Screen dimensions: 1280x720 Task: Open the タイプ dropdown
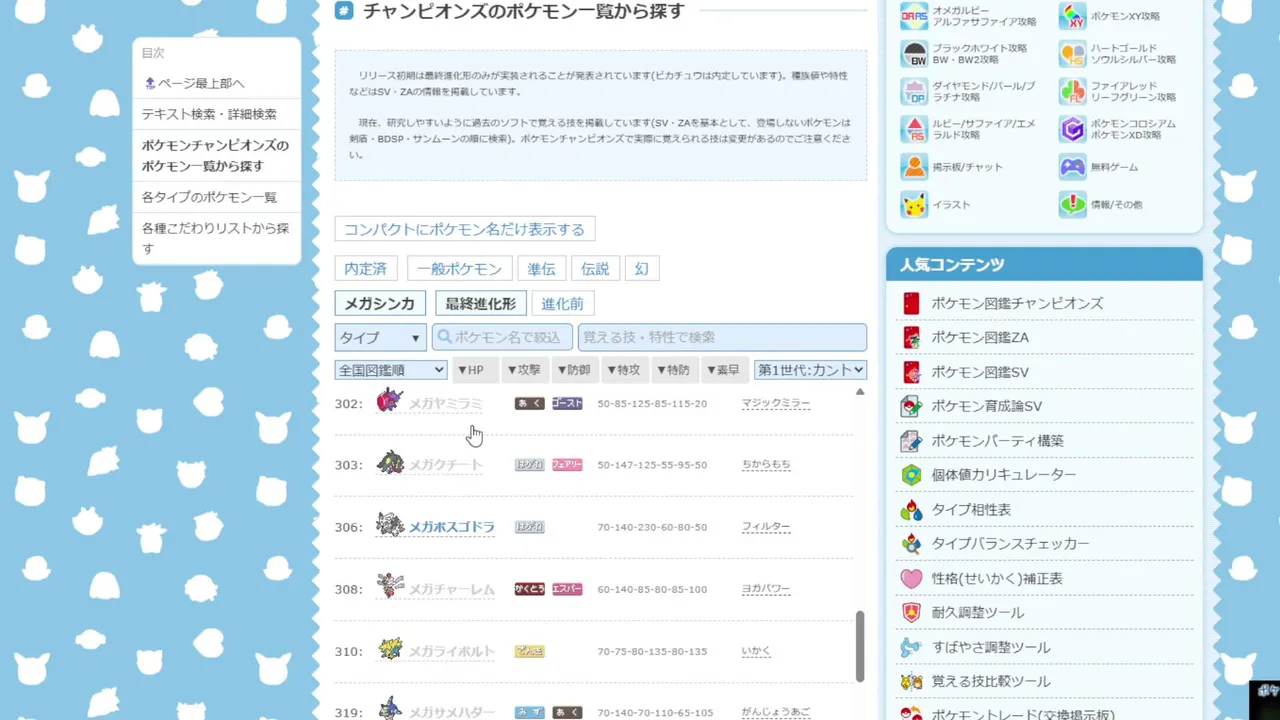pos(381,337)
